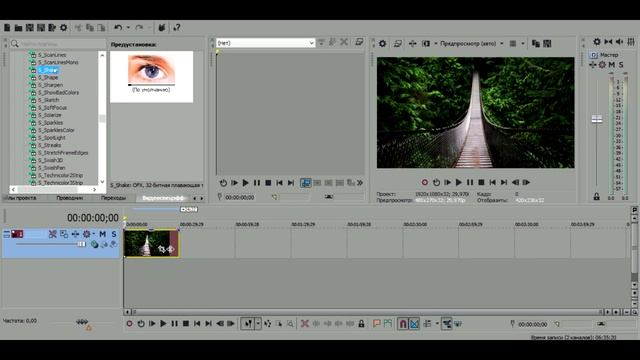Open the What's This help icon
Viewport: 640px width, 360px height.
[x=177, y=28]
